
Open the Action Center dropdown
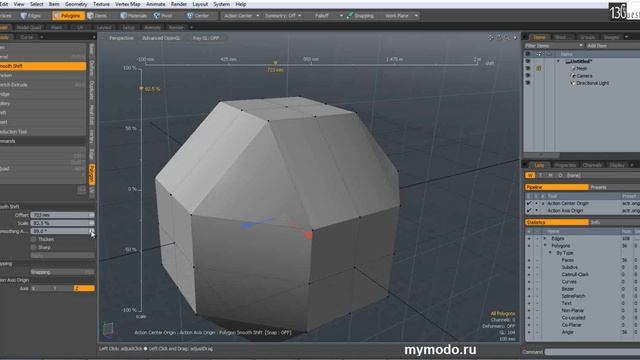coord(240,16)
